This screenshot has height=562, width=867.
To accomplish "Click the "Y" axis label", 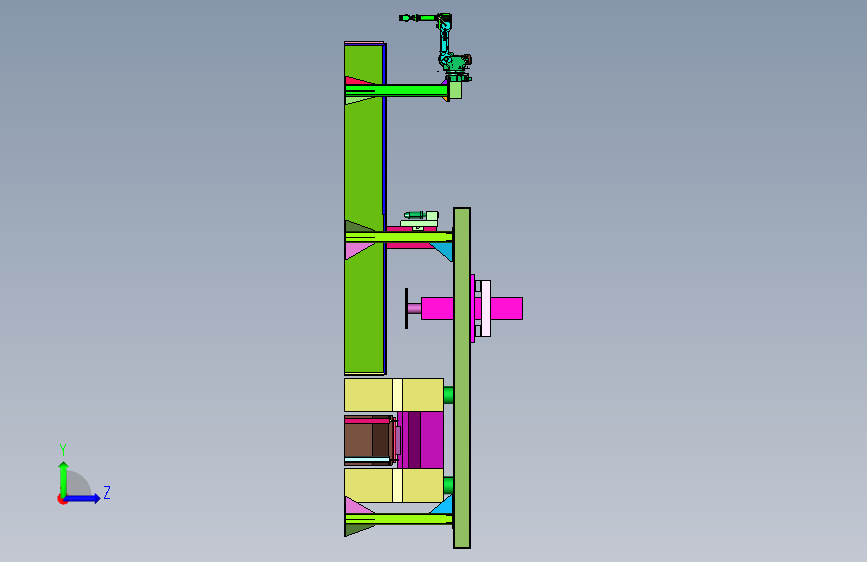I will (x=63, y=450).
